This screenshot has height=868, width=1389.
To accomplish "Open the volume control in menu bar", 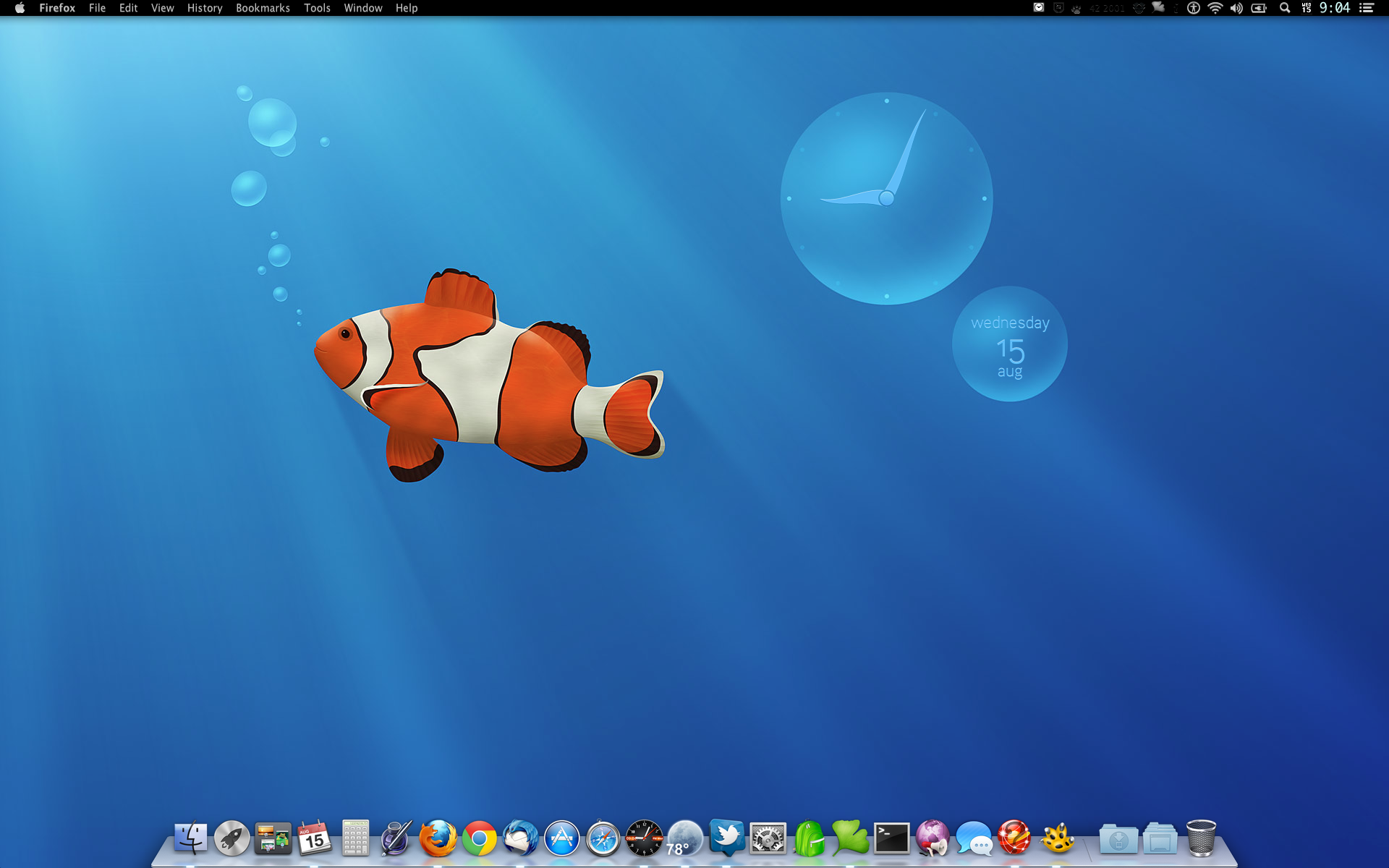I will click(1236, 8).
